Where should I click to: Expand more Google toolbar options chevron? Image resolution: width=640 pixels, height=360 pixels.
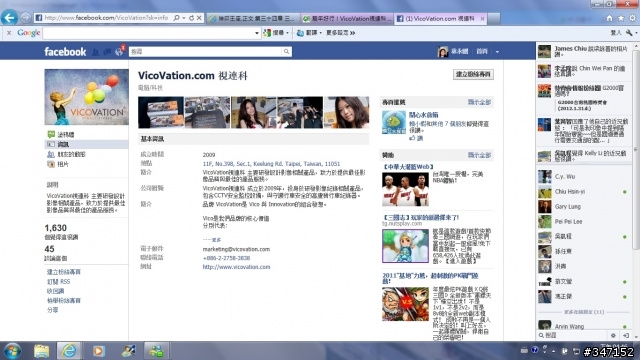[352, 33]
